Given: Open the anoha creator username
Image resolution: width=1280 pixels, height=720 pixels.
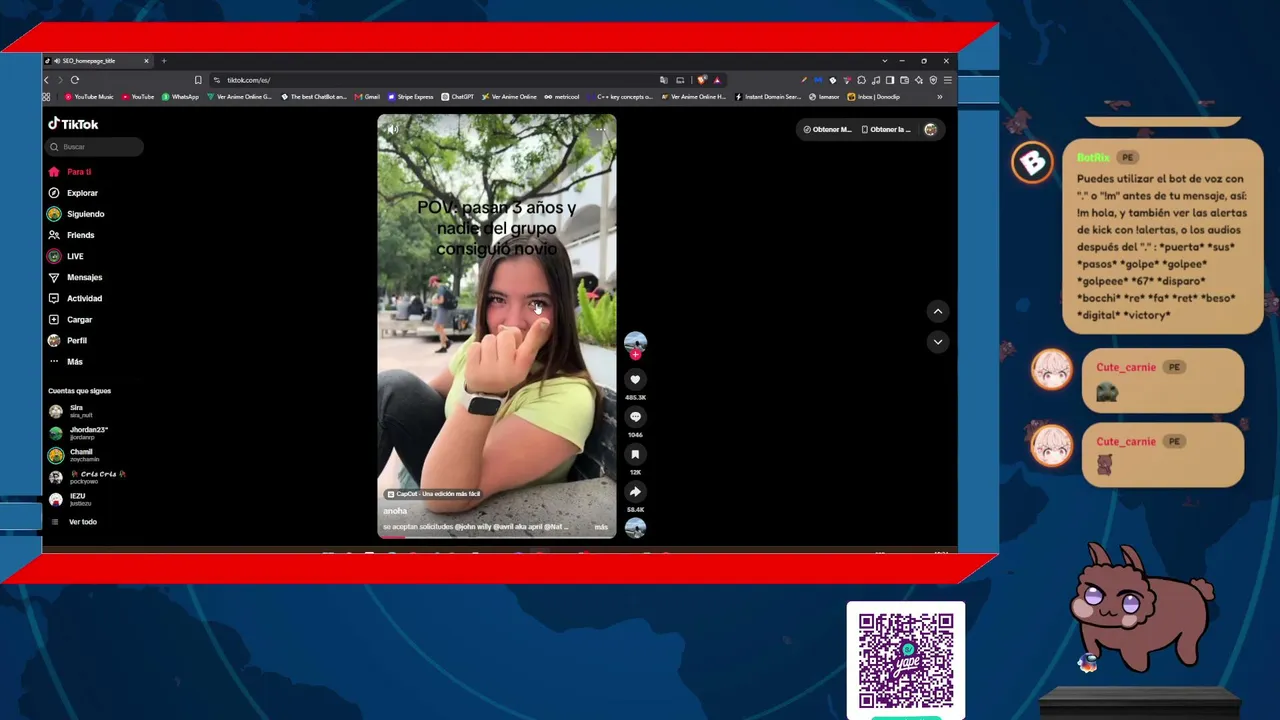Looking at the screenshot, I should pyautogui.click(x=395, y=511).
